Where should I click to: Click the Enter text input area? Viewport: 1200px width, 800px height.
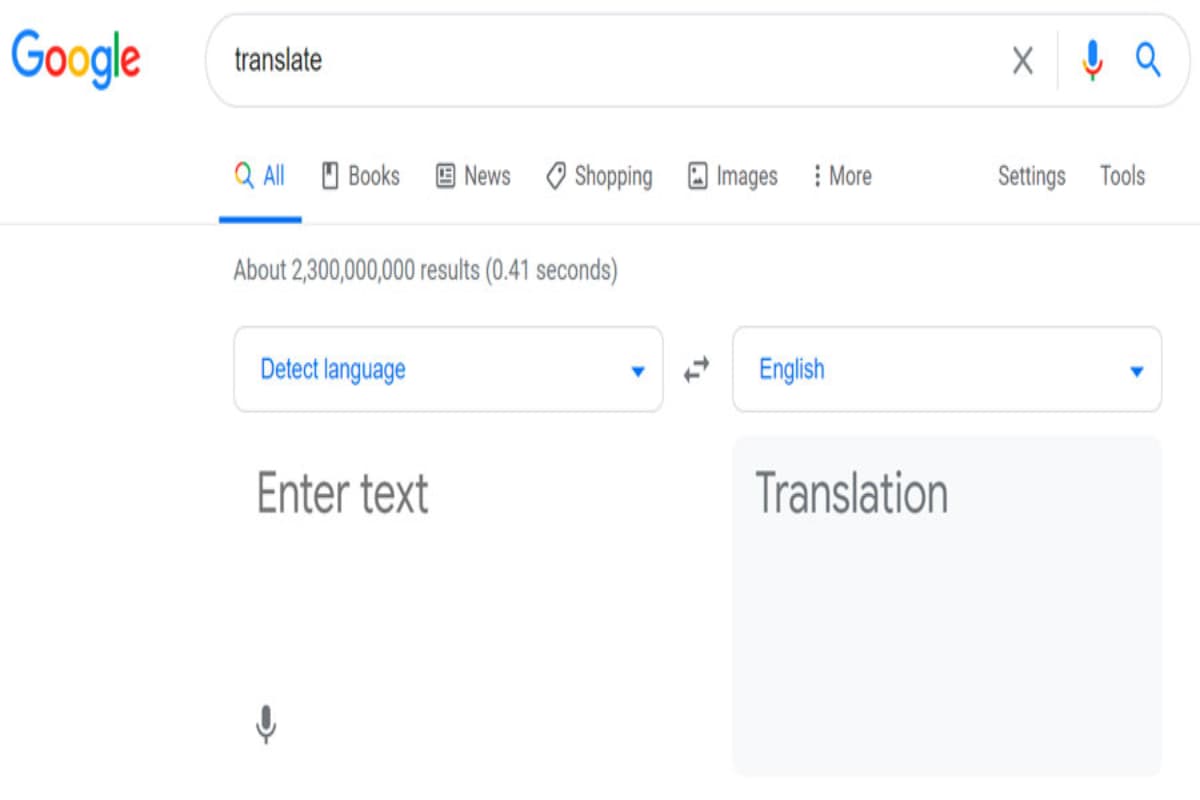click(x=448, y=560)
